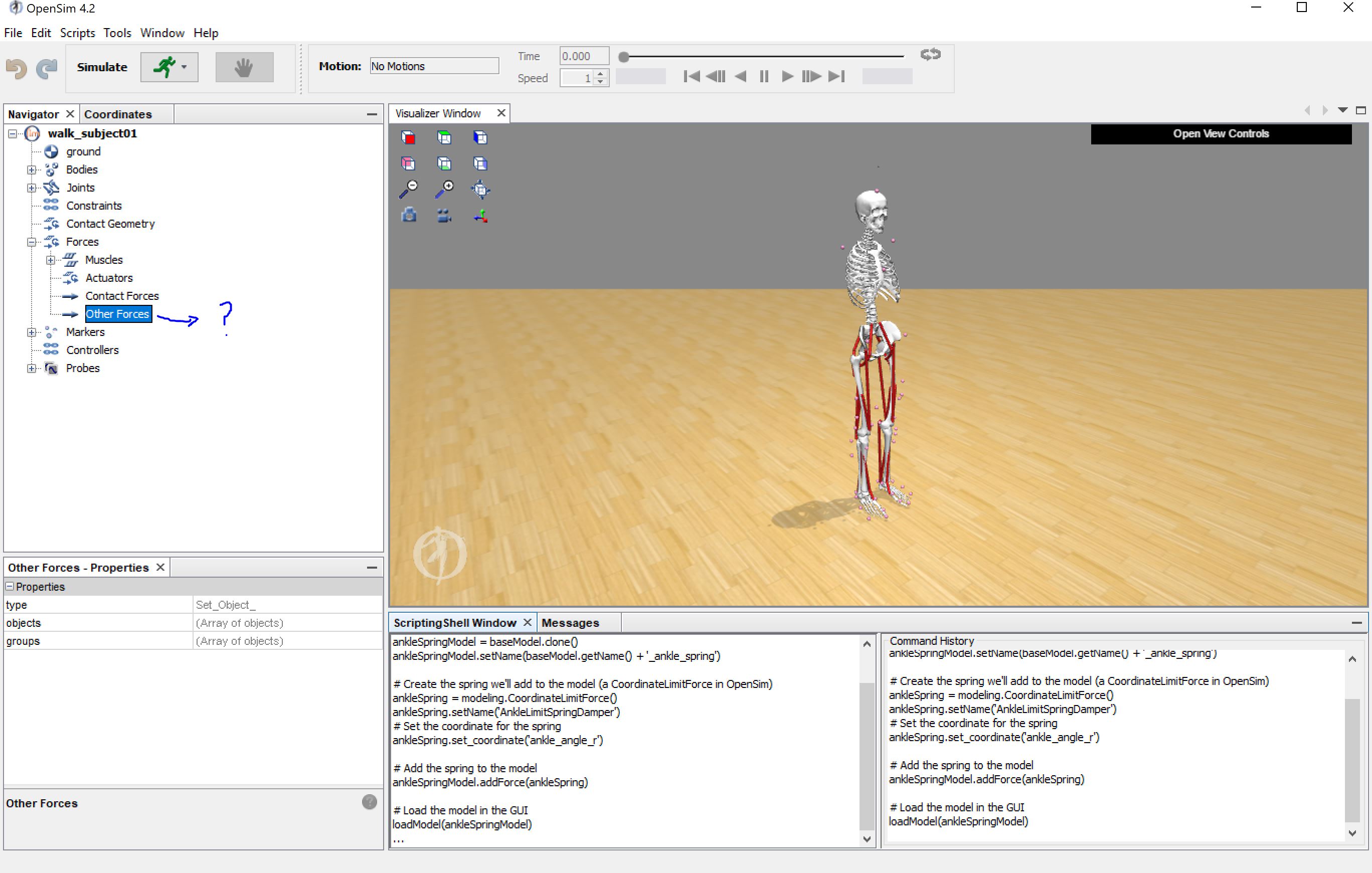Play the motion forward

point(787,76)
